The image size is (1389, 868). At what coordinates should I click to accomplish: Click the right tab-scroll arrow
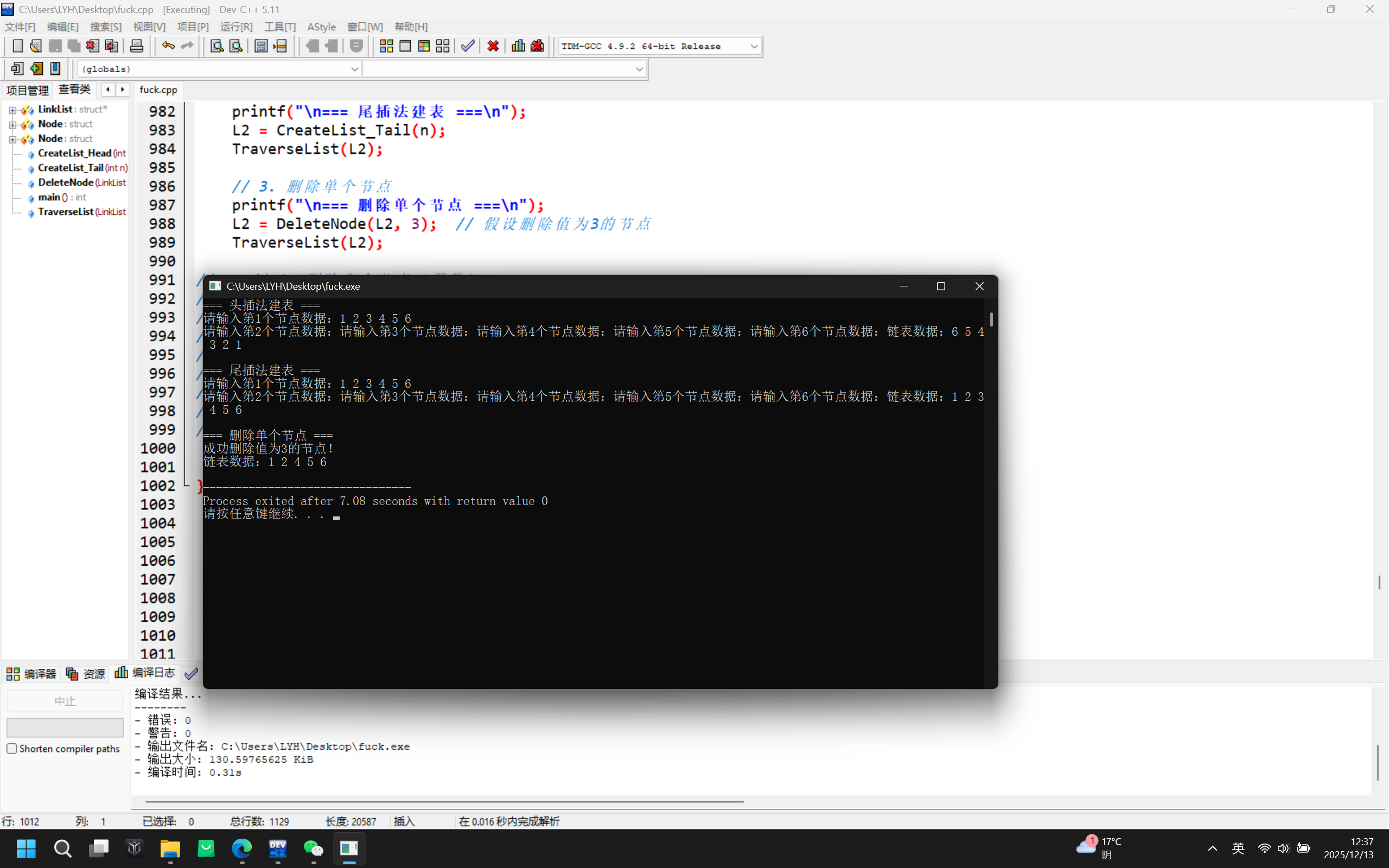click(x=122, y=90)
